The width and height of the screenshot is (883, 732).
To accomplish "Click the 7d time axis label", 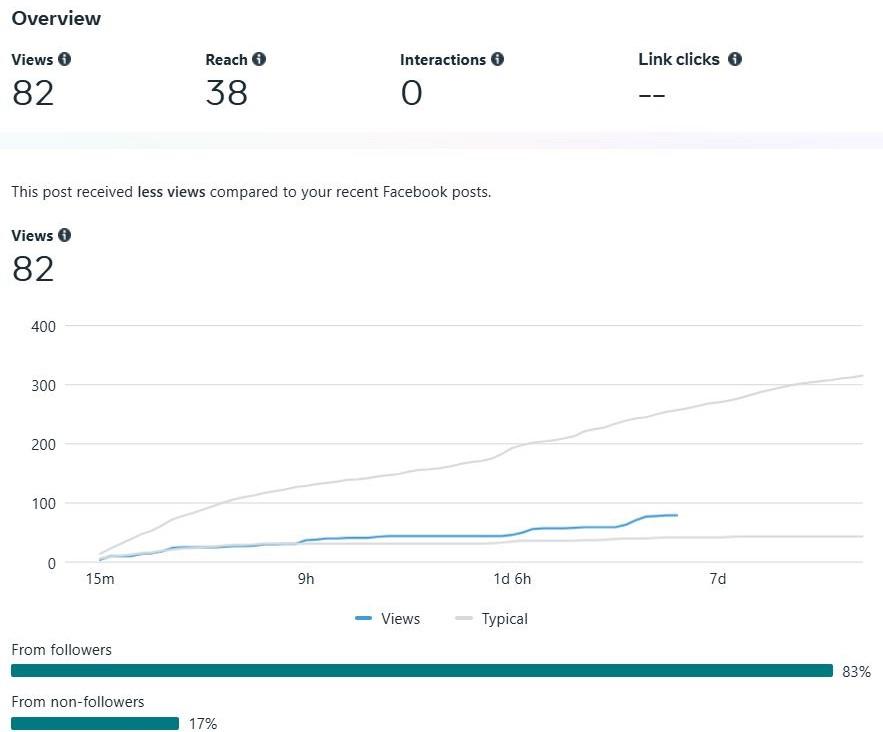I will tap(717, 579).
